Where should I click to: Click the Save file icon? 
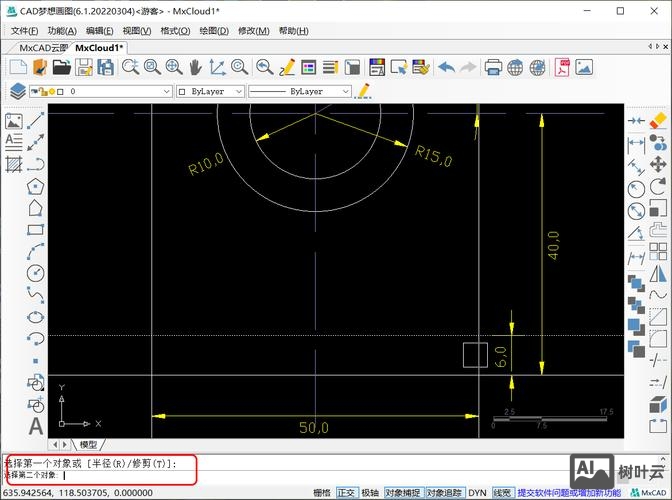84,68
